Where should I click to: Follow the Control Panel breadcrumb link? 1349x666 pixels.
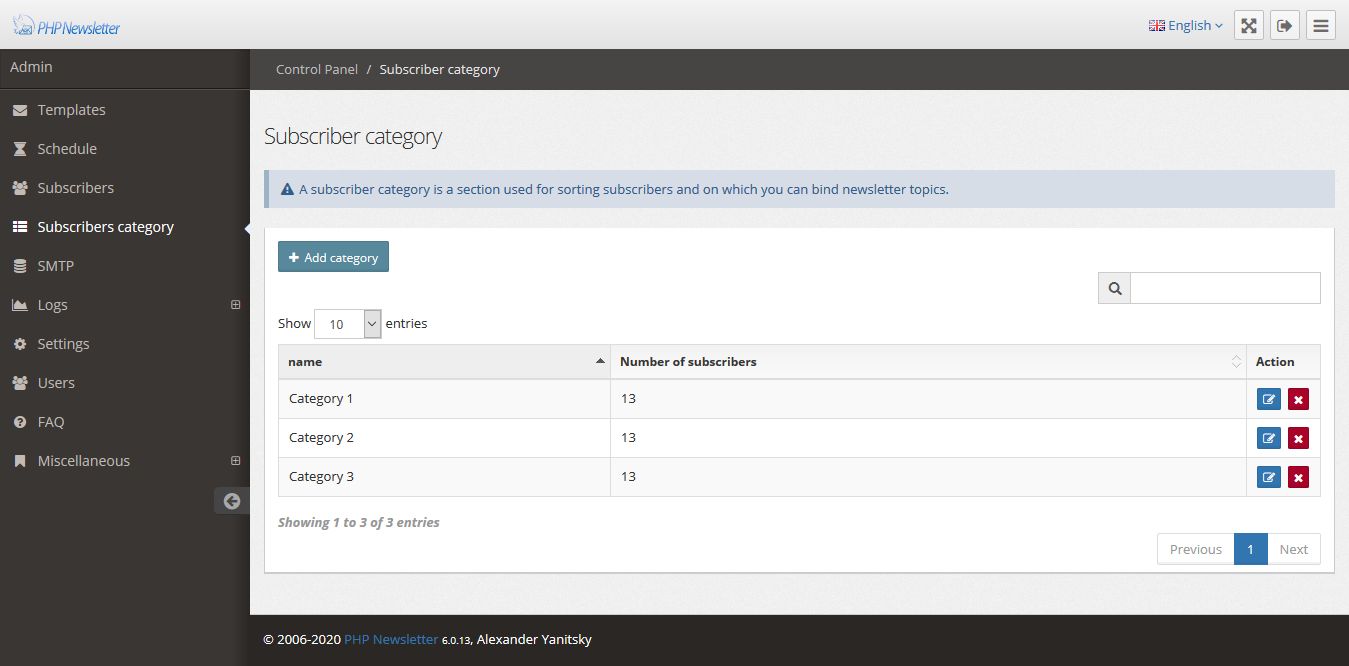317,70
